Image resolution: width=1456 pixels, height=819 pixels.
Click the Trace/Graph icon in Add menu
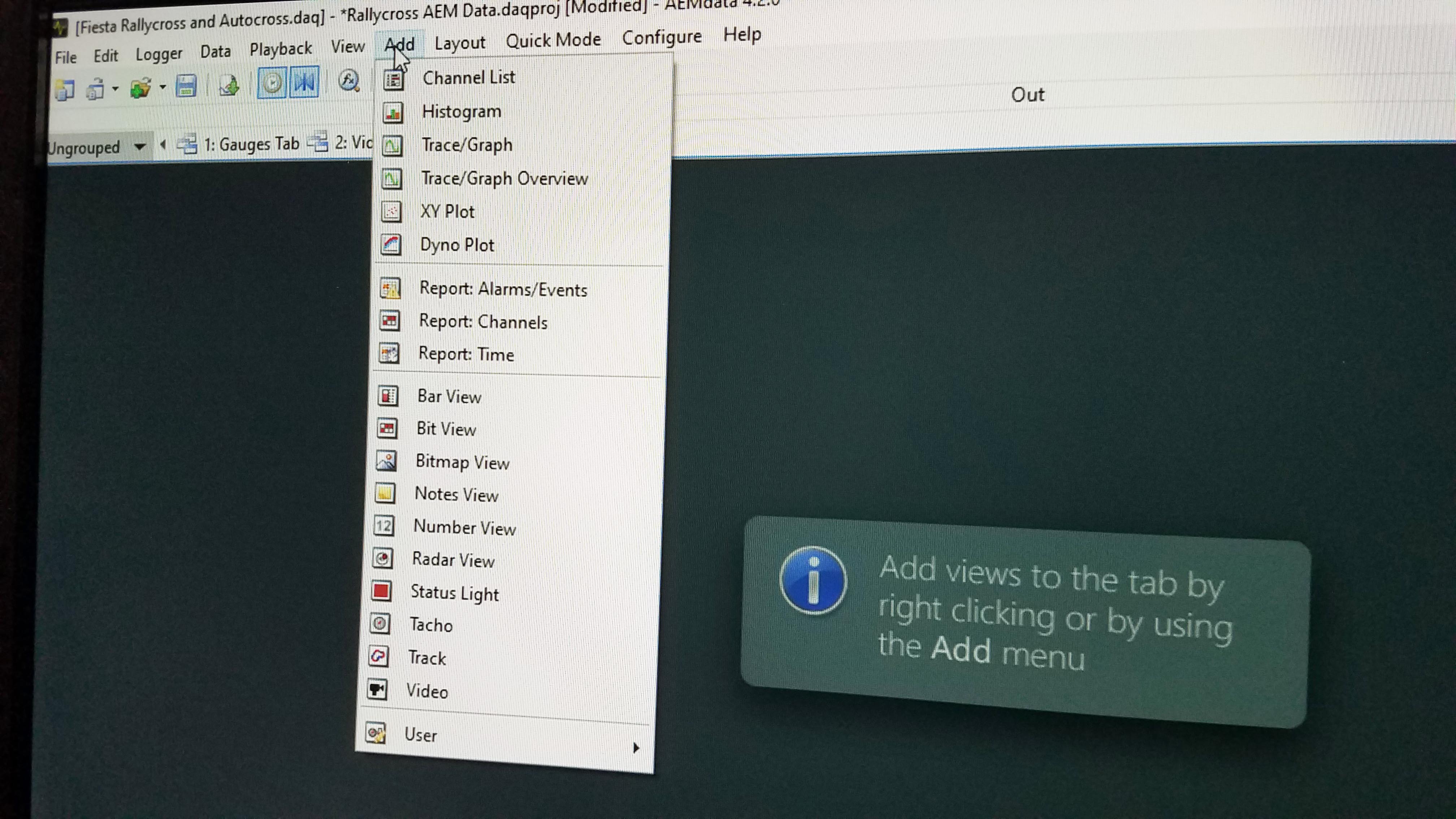(x=392, y=146)
